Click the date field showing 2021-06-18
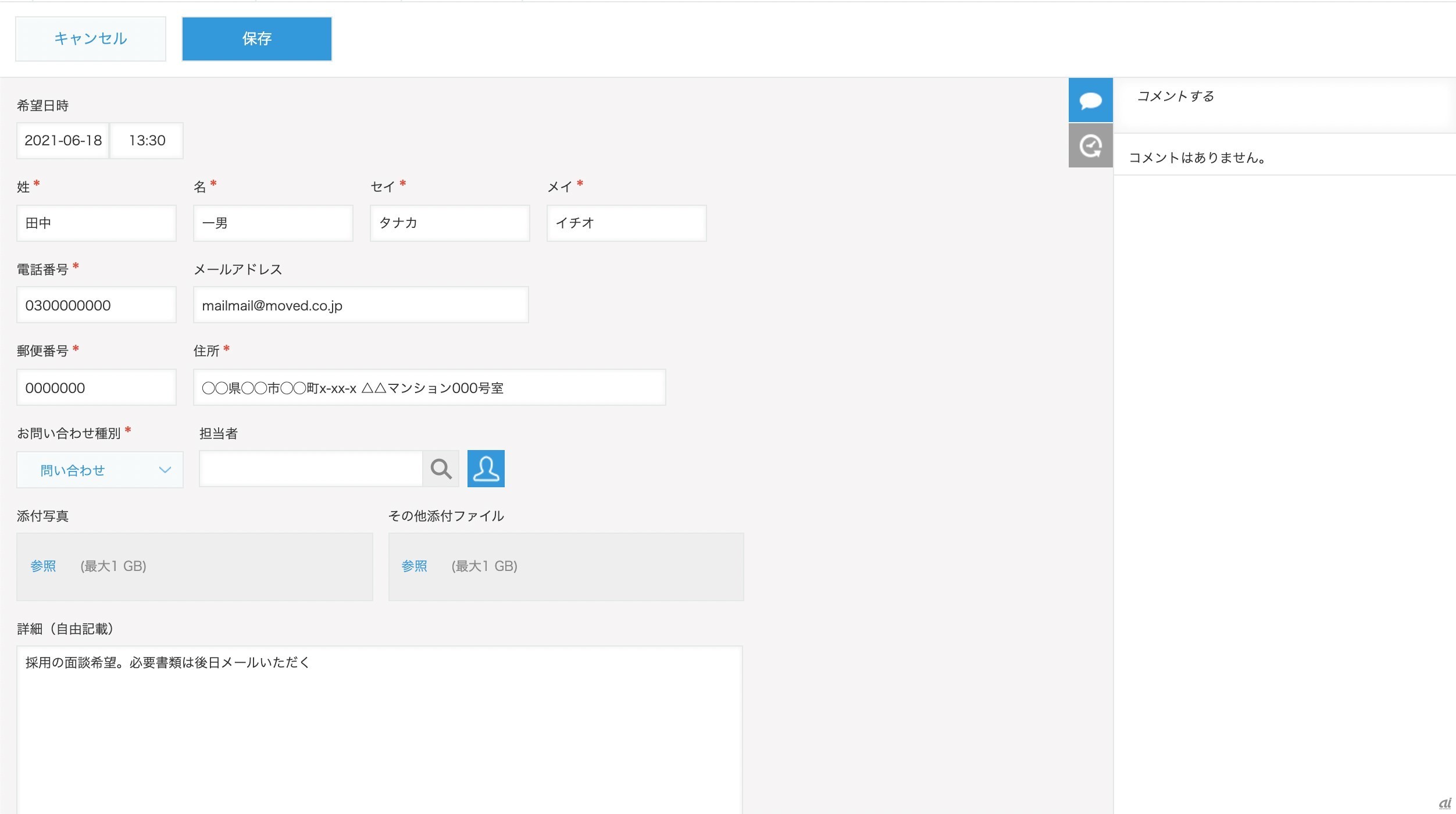The image size is (1456, 814). pos(63,141)
